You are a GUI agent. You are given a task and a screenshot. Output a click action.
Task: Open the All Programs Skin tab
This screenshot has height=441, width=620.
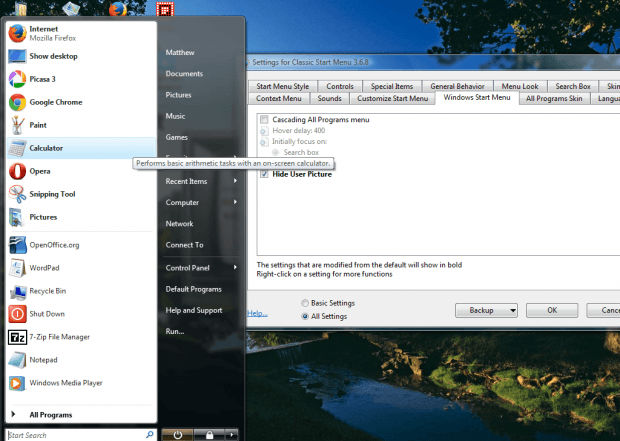(x=554, y=98)
